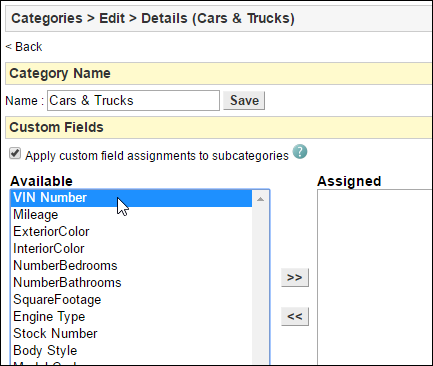Open the help icon beside subcategories option
The width and height of the screenshot is (433, 366).
tap(300, 152)
